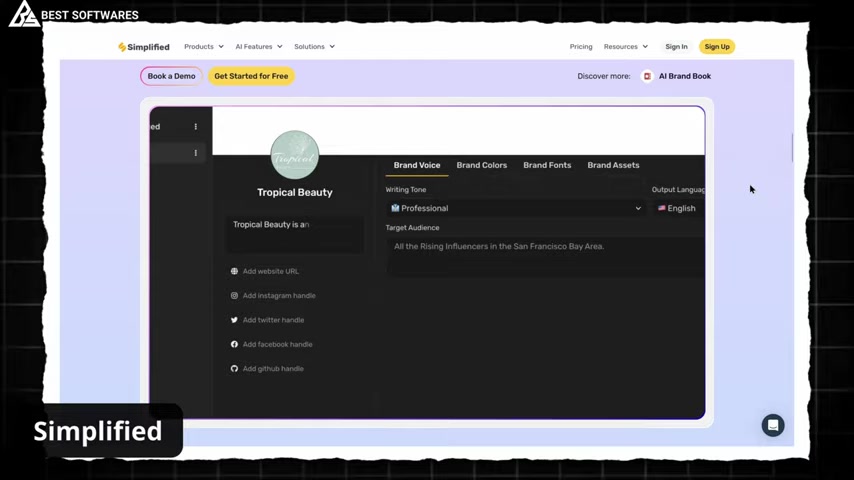This screenshot has height=480, width=854.
Task: Book a Demo
Action: tap(171, 76)
